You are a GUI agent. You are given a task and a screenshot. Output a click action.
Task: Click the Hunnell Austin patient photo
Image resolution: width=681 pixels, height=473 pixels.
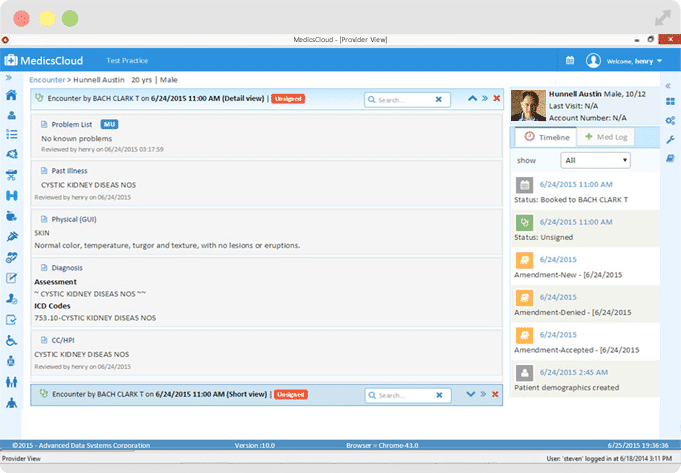pyautogui.click(x=528, y=106)
